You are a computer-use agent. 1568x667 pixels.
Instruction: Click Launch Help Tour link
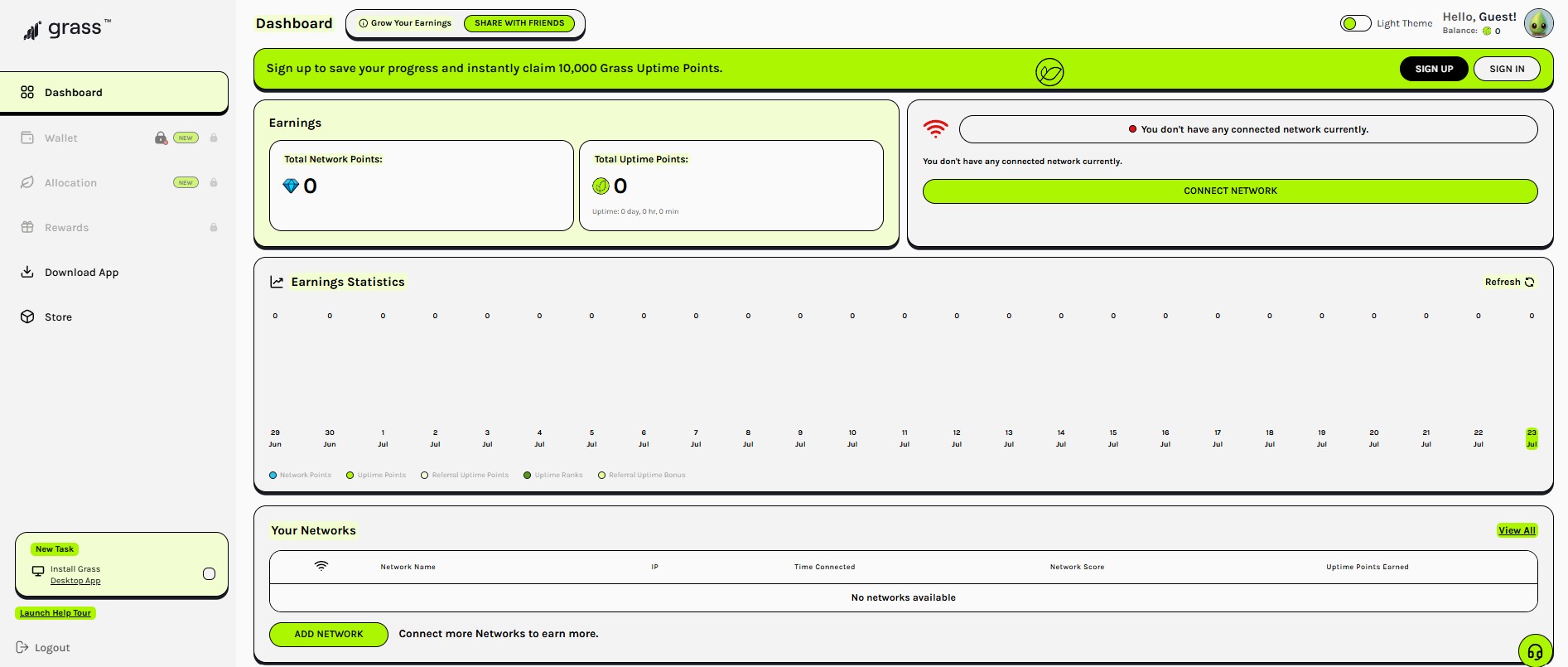click(x=55, y=613)
